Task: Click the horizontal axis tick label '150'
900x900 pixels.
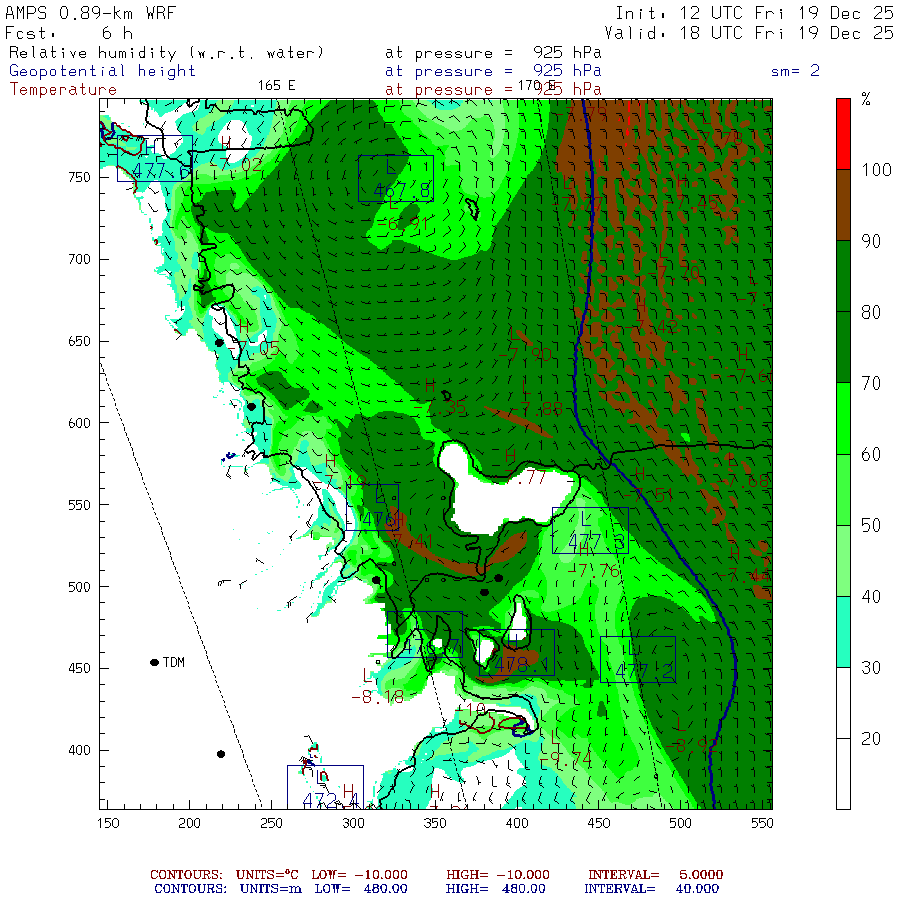Action: point(108,824)
